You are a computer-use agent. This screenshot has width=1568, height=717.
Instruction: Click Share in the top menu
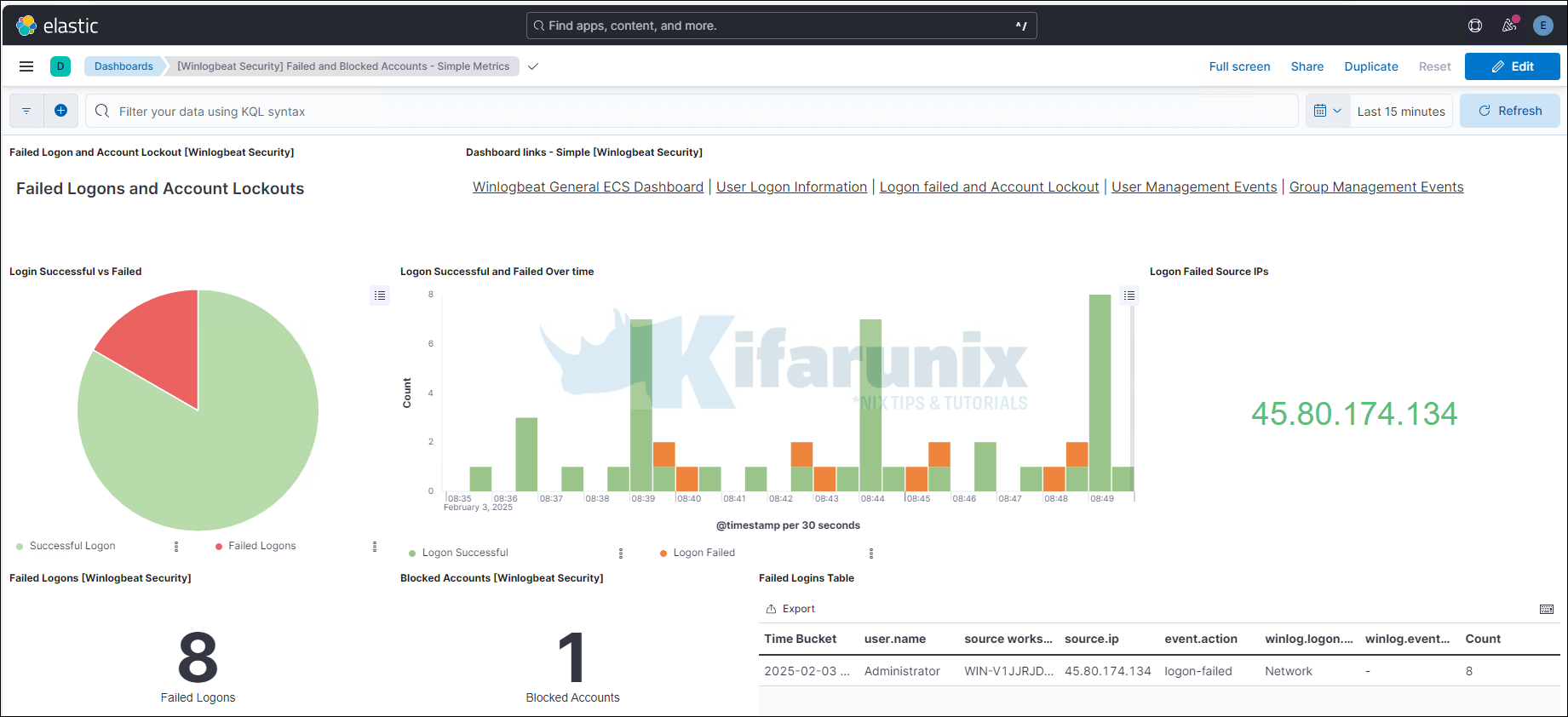1307,66
